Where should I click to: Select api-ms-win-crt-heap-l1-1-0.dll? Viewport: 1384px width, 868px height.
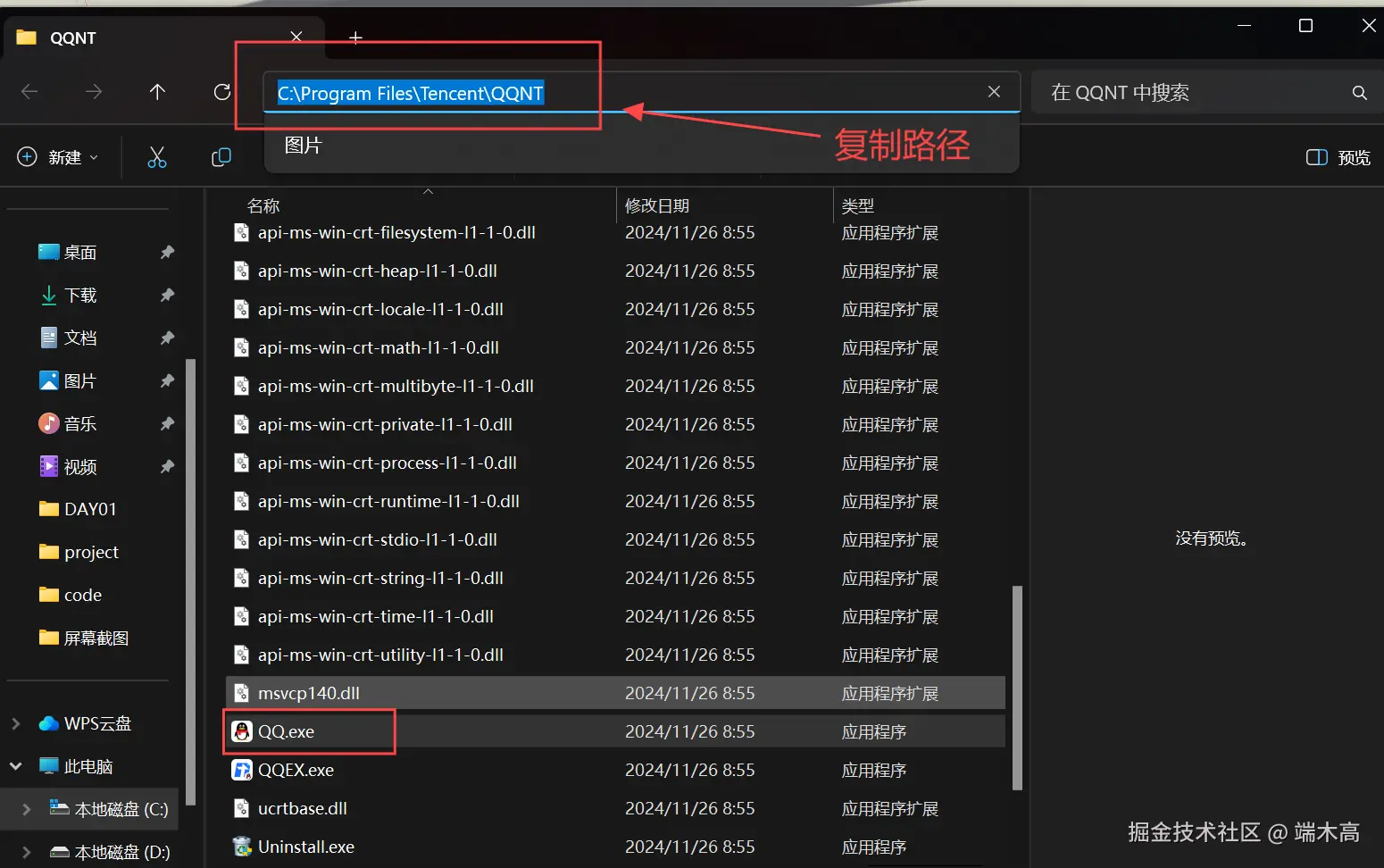point(615,271)
